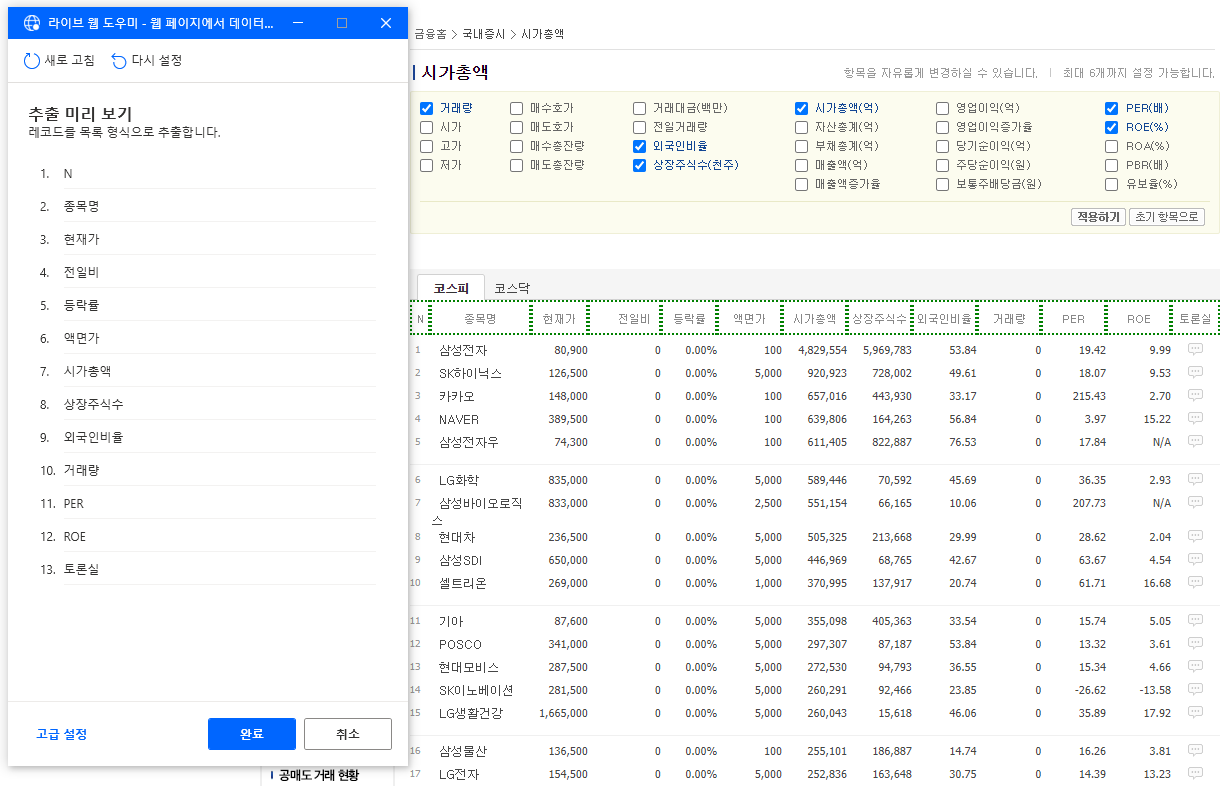The height and width of the screenshot is (786, 1230).
Task: Open discussion icon for POSCO row
Action: [1195, 644]
